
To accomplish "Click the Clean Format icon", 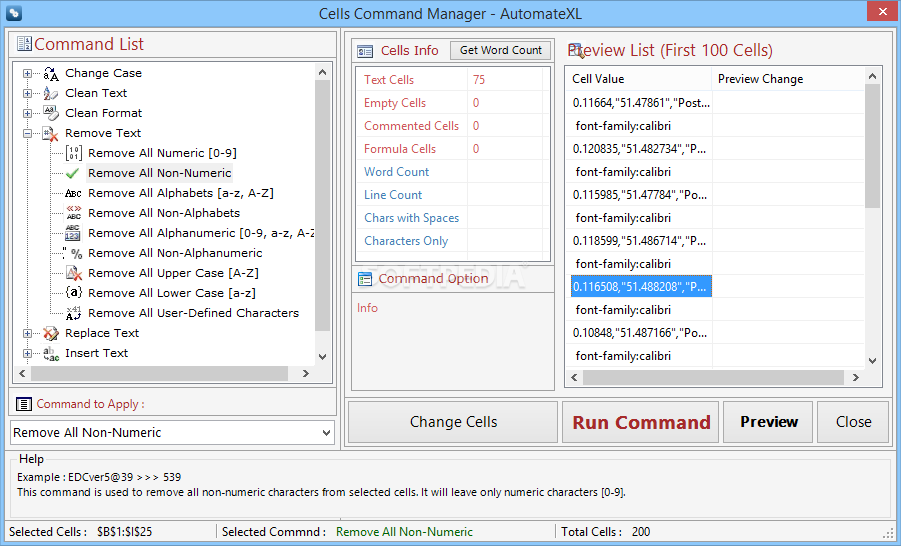I will (51, 113).
